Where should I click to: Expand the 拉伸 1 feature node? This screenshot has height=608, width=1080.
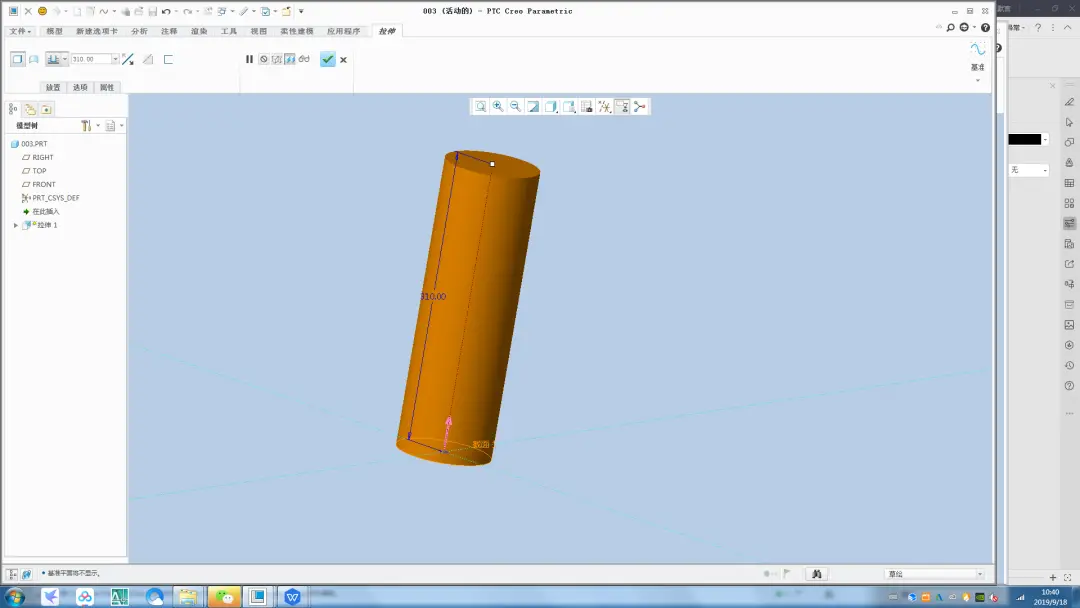click(x=16, y=225)
